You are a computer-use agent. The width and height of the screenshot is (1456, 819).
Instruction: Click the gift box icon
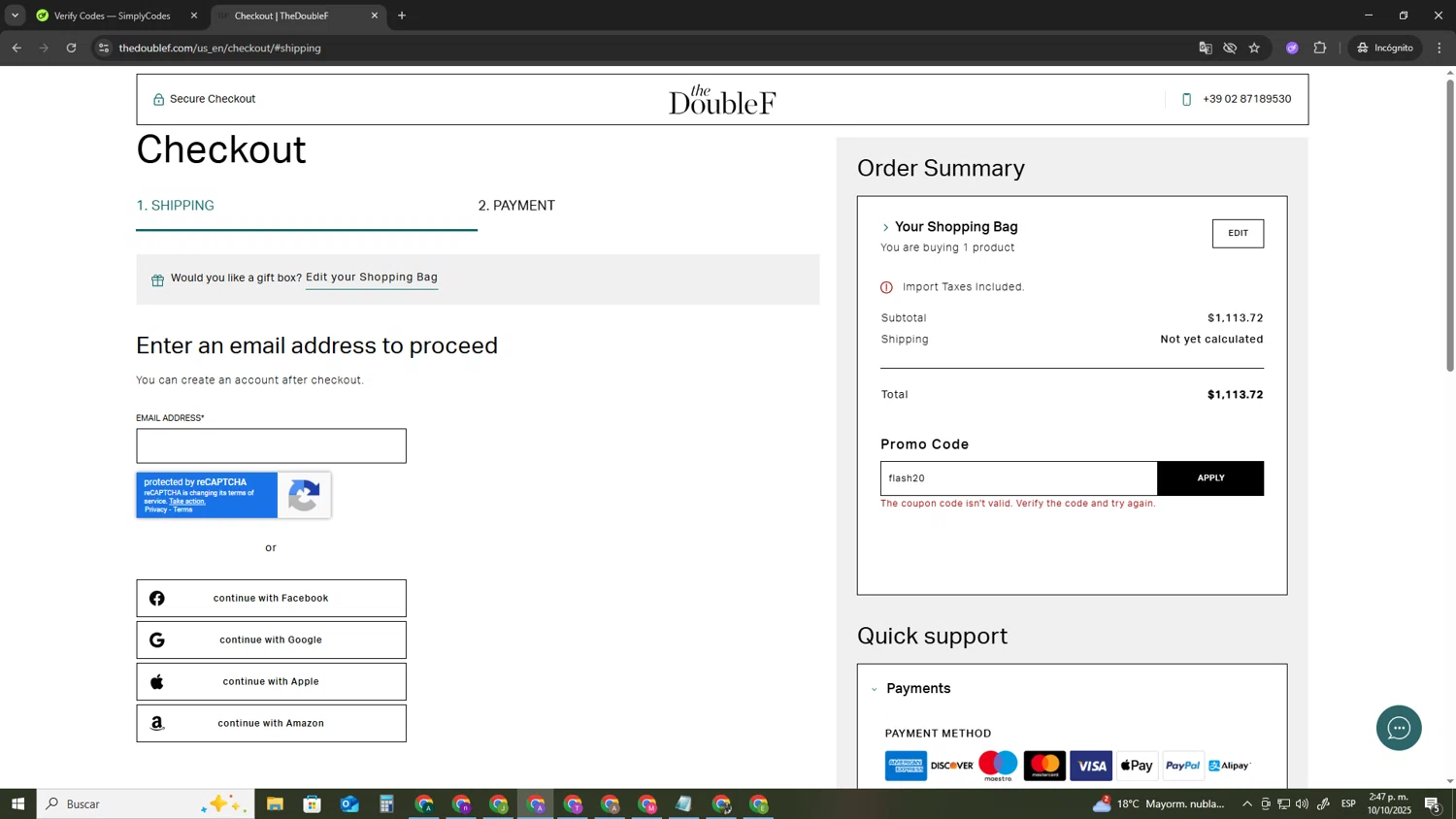[x=157, y=280]
